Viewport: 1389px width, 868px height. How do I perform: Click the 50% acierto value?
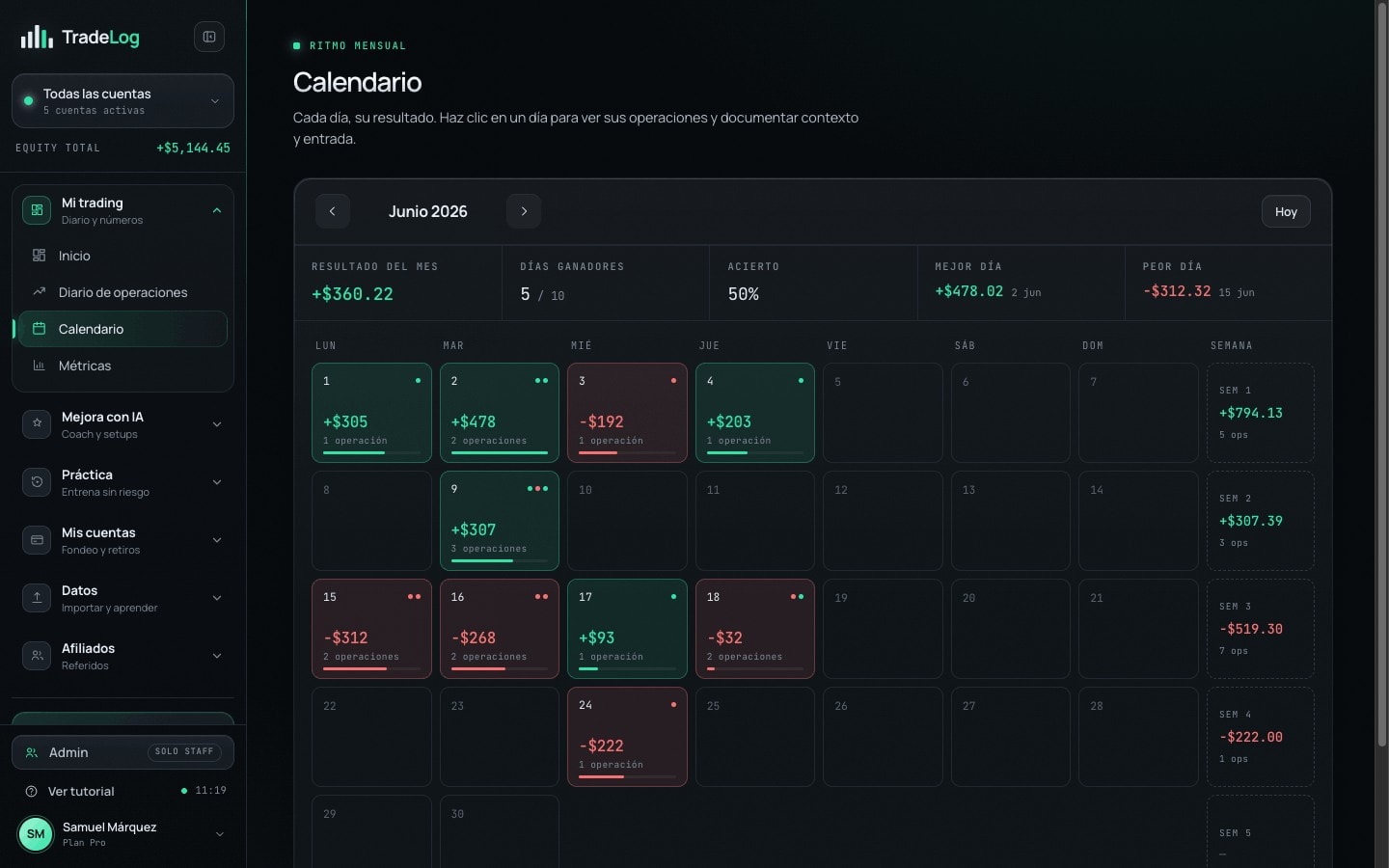tap(743, 294)
